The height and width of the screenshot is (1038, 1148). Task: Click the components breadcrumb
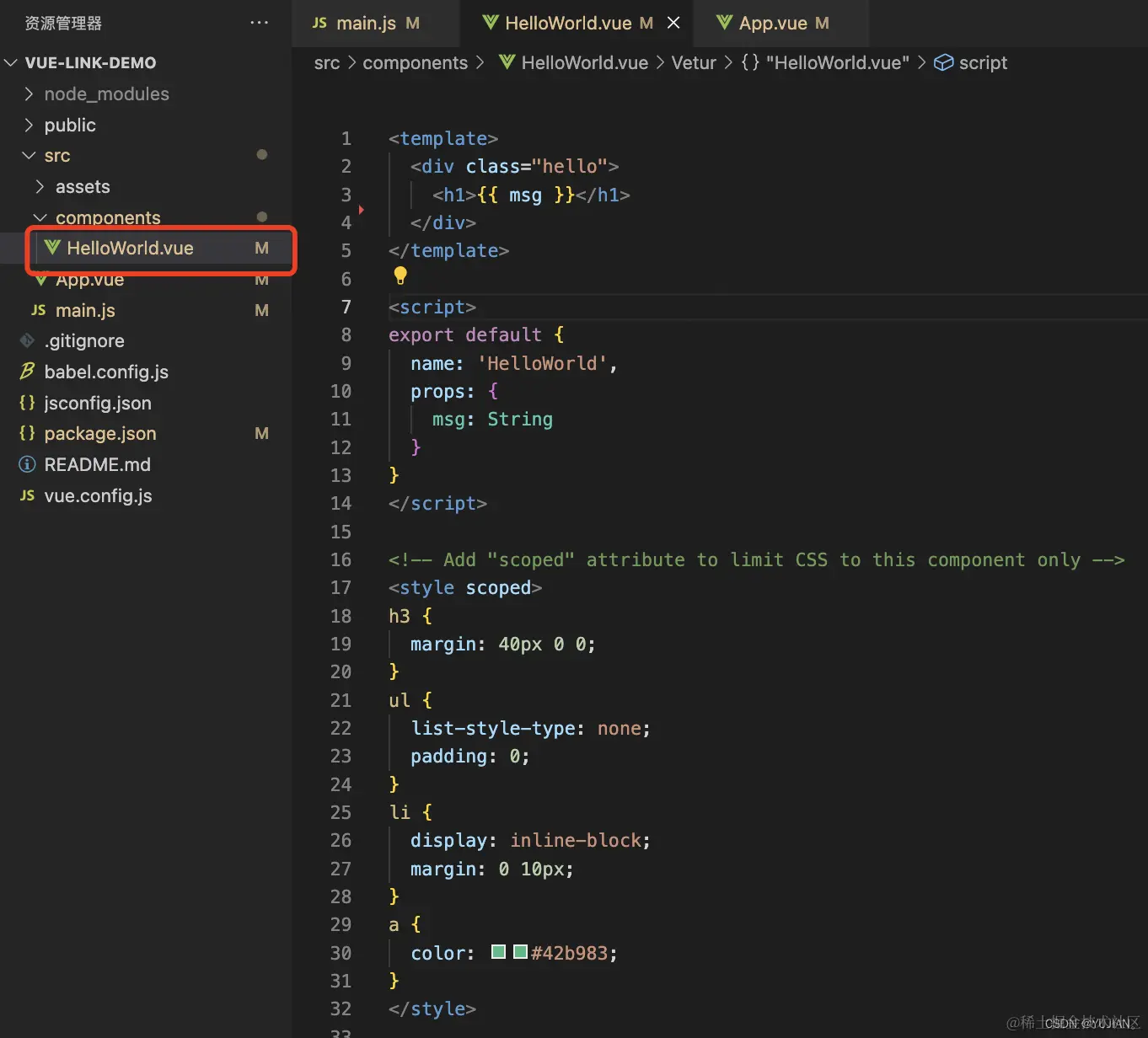415,63
